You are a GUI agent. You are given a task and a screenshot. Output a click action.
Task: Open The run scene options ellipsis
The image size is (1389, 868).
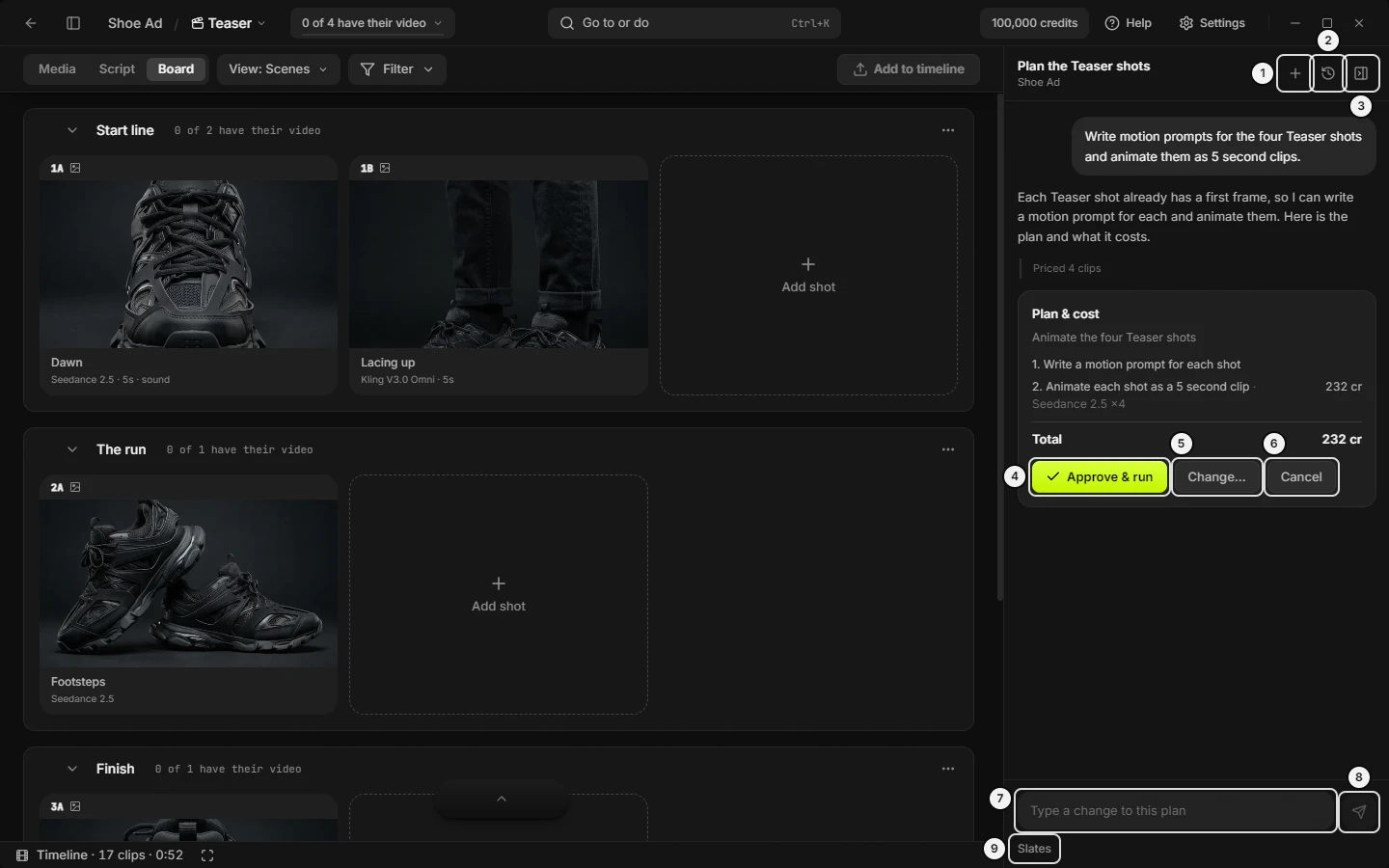(x=948, y=449)
